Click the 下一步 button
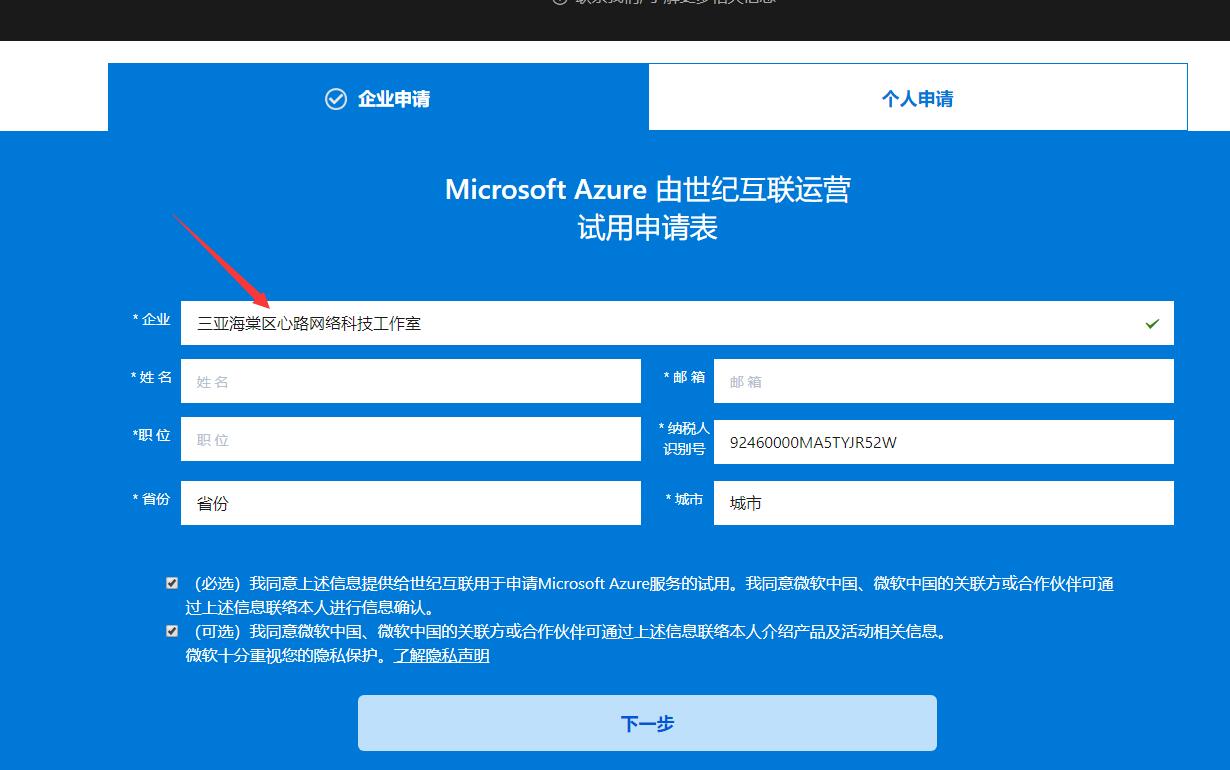The width and height of the screenshot is (1230, 770). click(x=647, y=723)
